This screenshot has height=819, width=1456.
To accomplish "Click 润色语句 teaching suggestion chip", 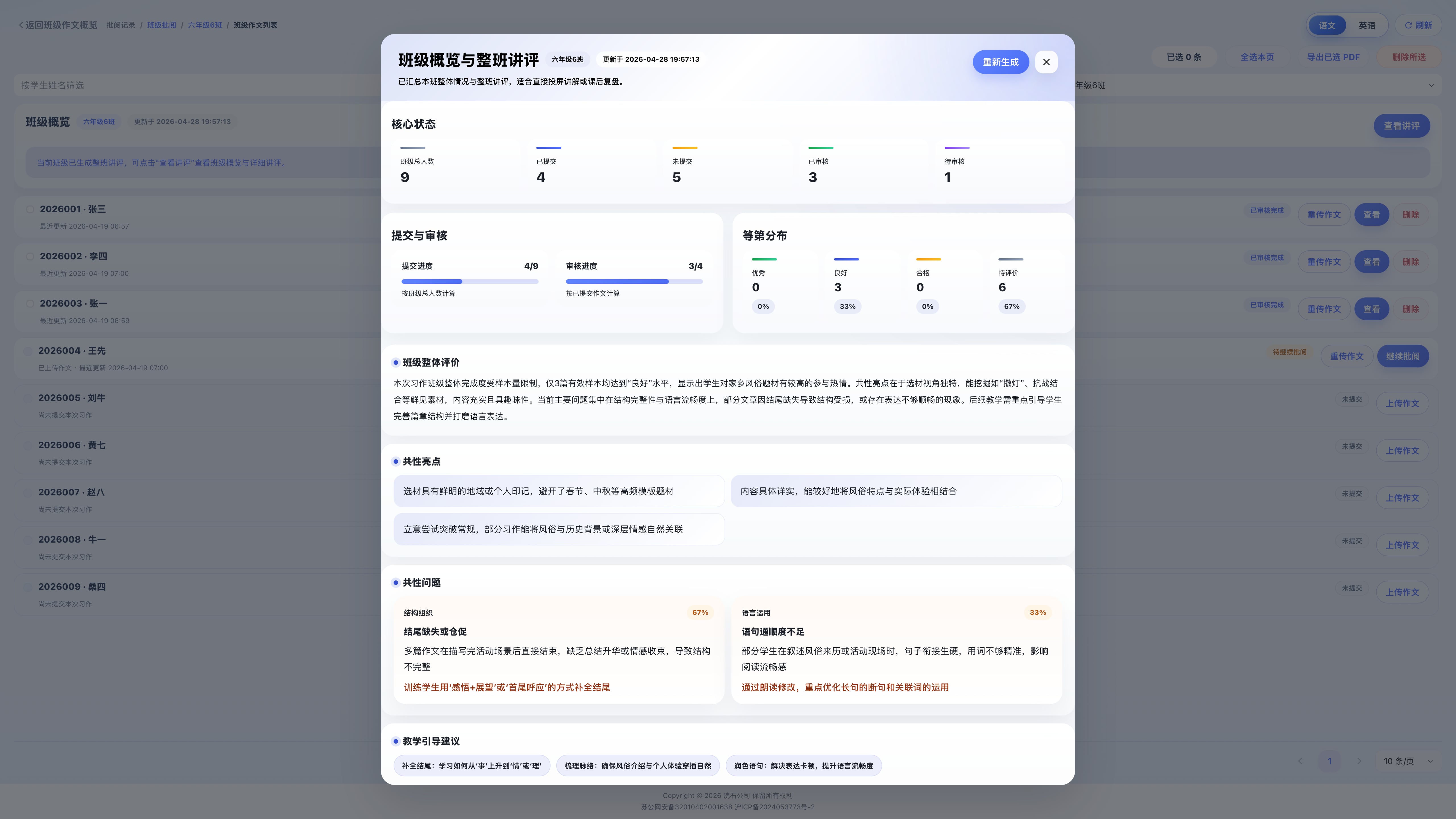I will [x=803, y=766].
